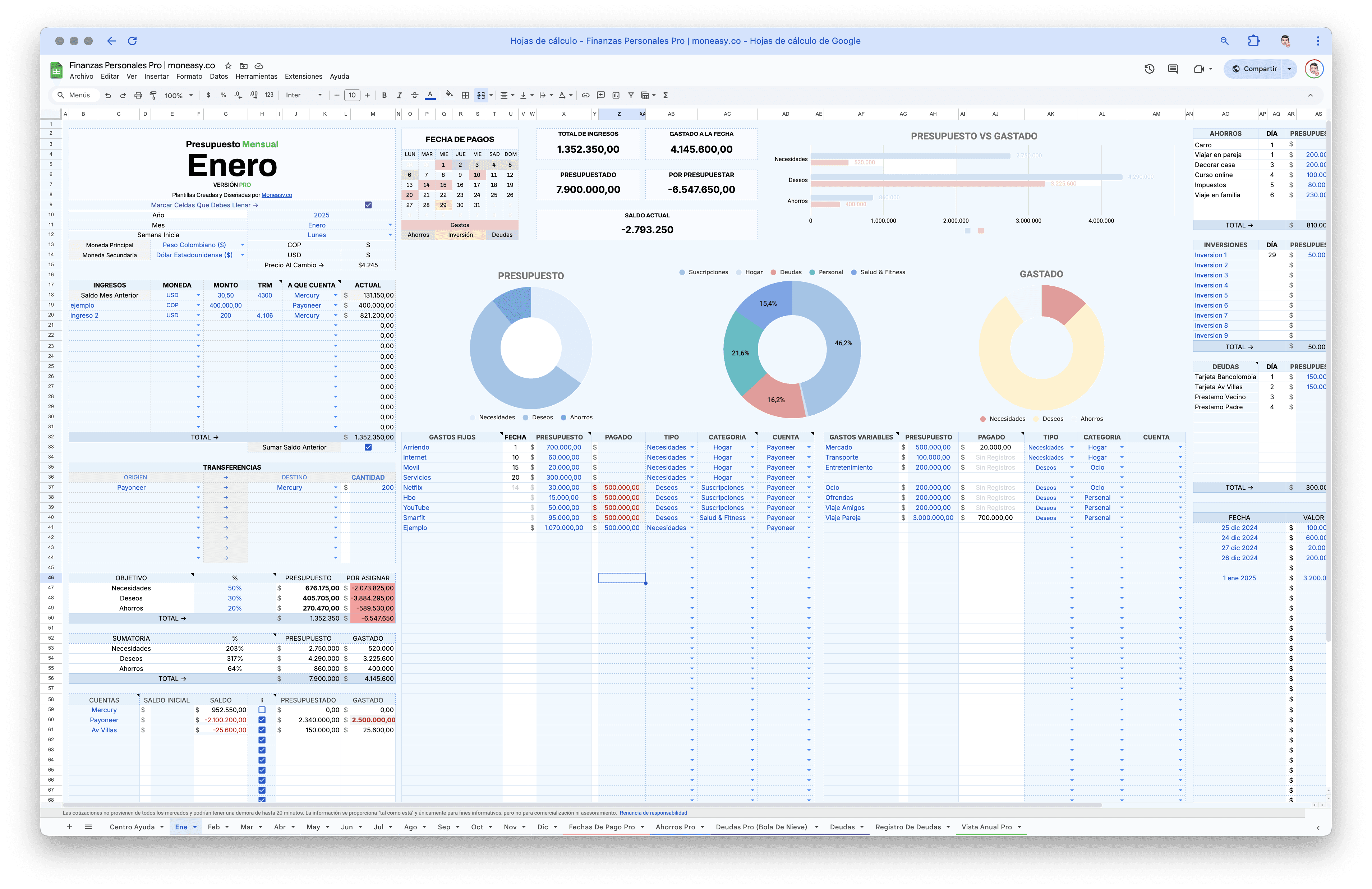This screenshot has width=1372, height=889.
Task: Switch to the Feb sheet tab
Action: click(214, 827)
